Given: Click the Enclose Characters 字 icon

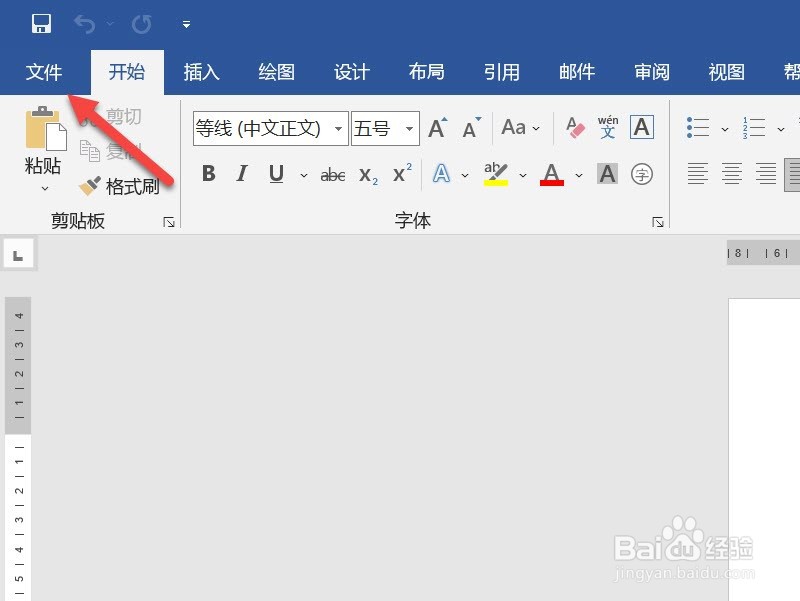Looking at the screenshot, I should [642, 174].
